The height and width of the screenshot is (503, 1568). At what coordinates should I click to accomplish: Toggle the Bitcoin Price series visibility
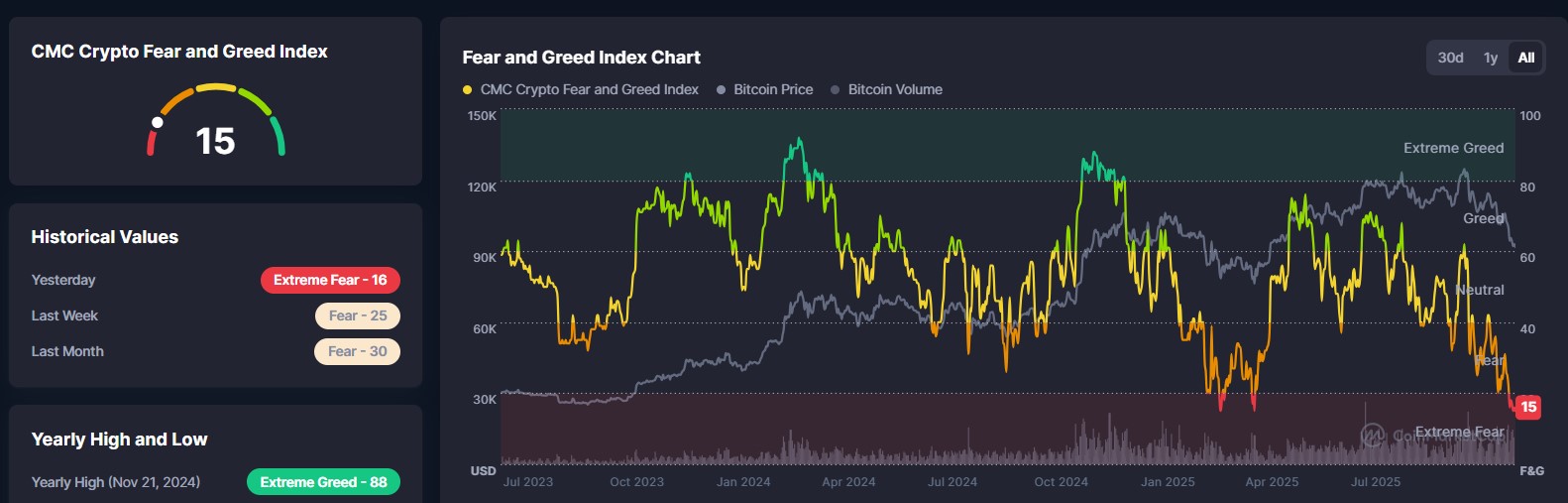pos(773,89)
